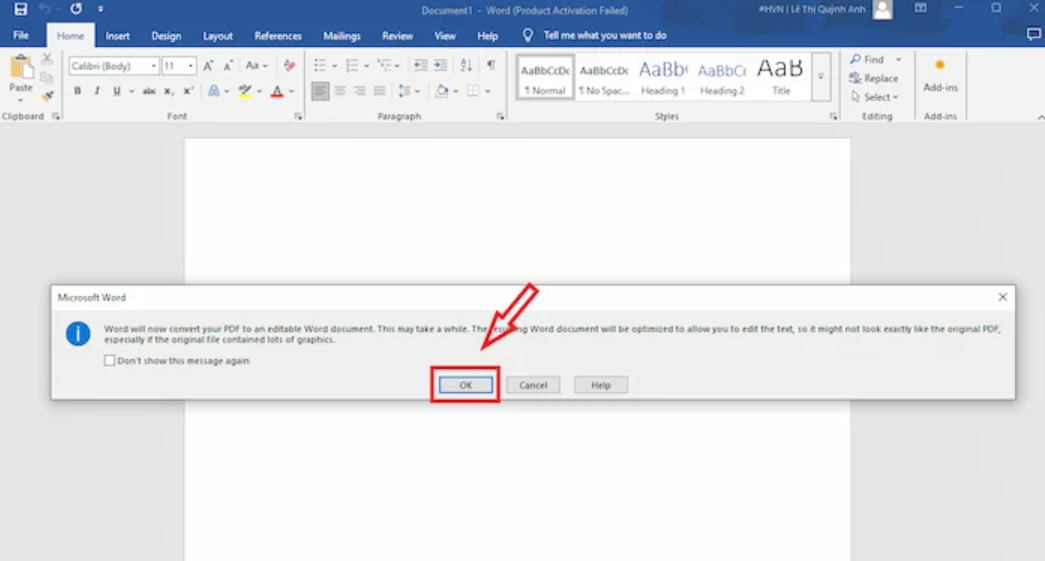Image resolution: width=1045 pixels, height=561 pixels.
Task: Open the File tab
Action: tap(21, 35)
